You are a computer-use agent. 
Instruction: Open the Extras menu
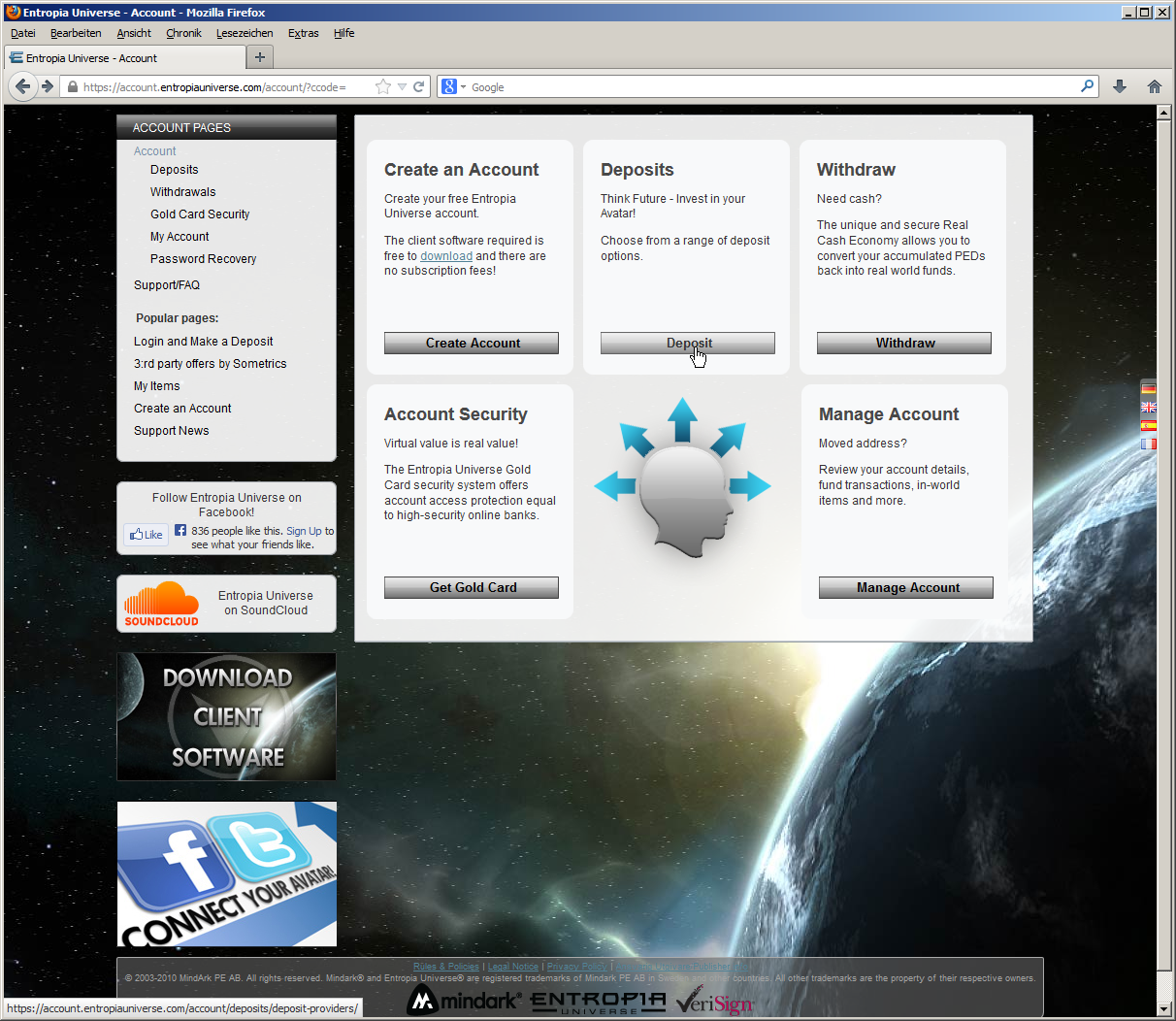coord(303,33)
